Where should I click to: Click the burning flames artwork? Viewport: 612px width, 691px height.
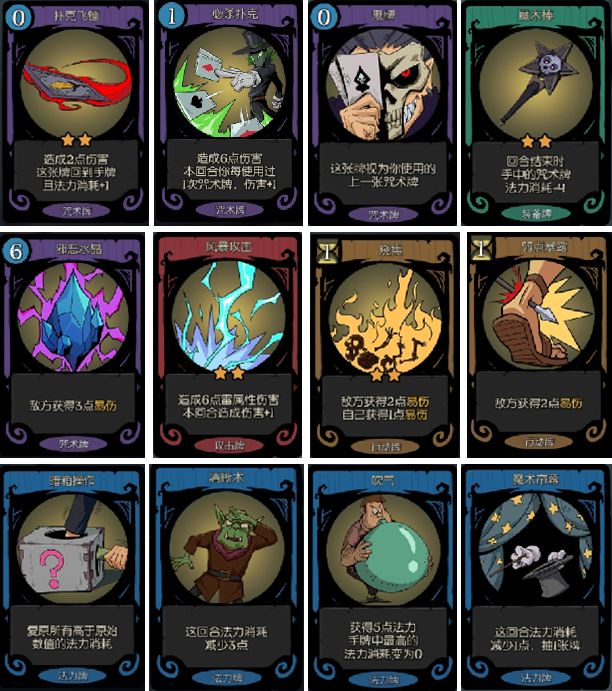point(385,320)
